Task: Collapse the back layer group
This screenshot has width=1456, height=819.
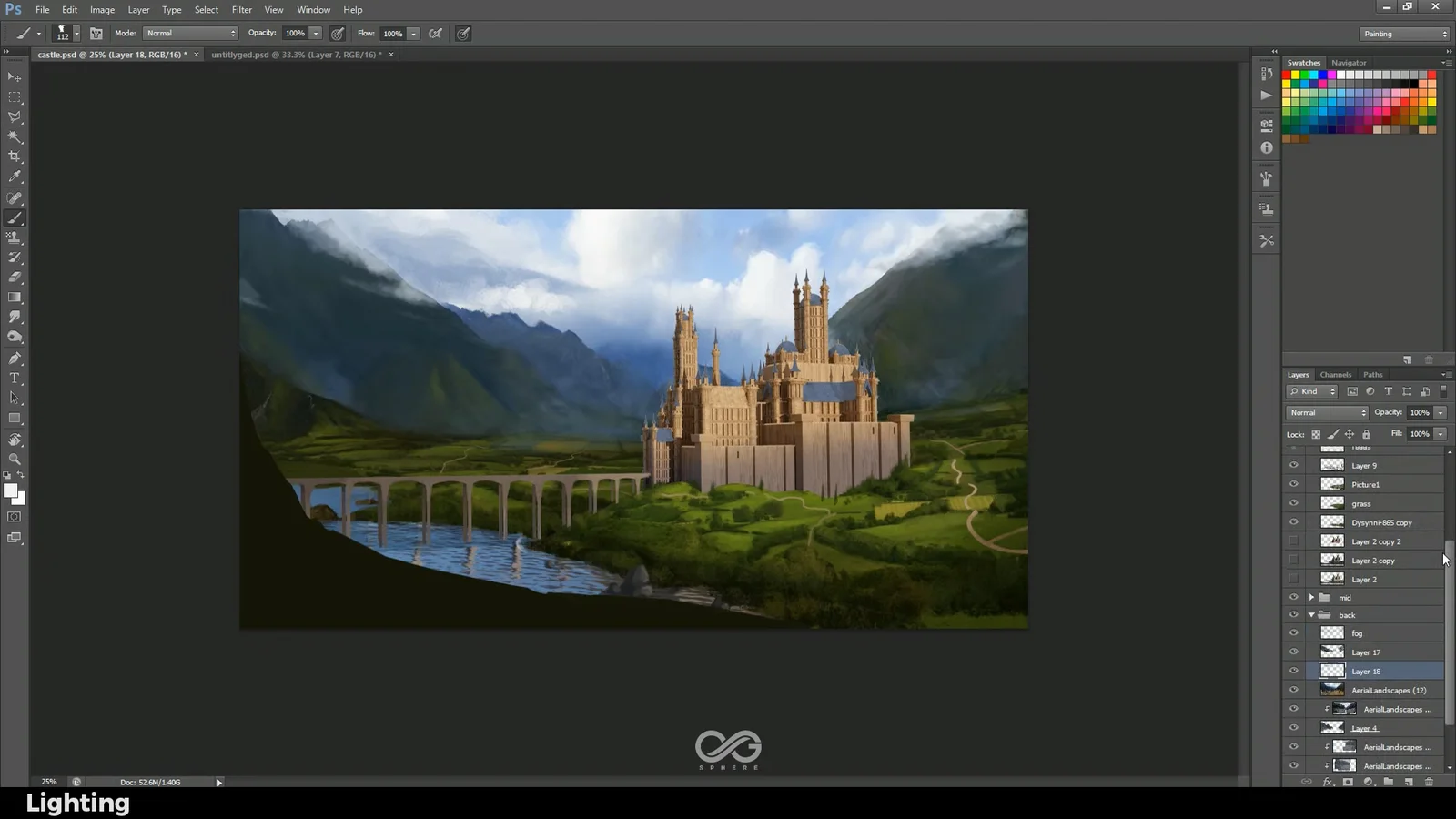Action: click(1310, 614)
